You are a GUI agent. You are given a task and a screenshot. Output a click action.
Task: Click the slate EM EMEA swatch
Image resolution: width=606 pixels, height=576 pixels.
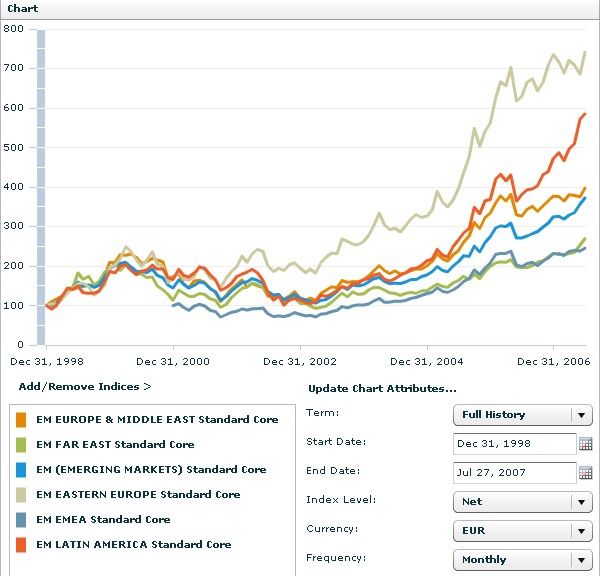[22, 519]
